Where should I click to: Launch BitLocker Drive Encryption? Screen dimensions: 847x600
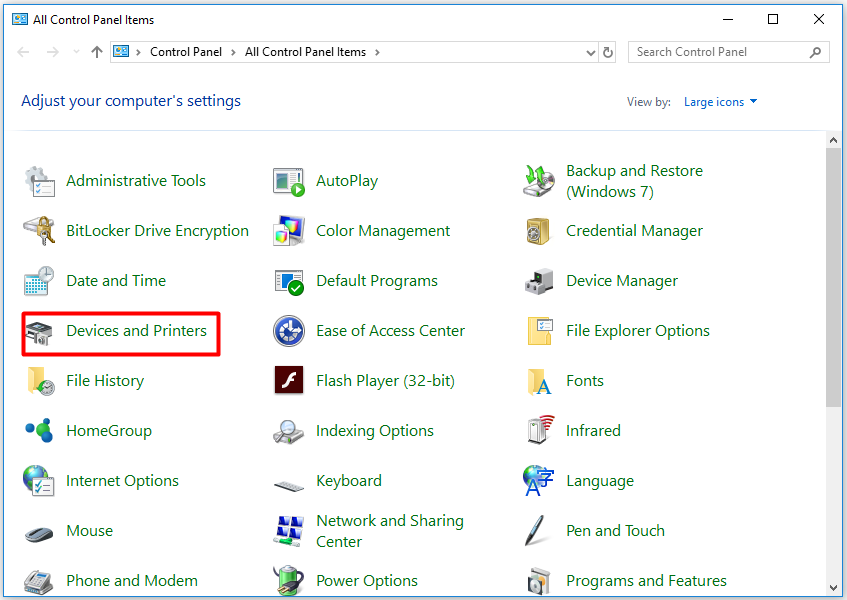(x=157, y=230)
